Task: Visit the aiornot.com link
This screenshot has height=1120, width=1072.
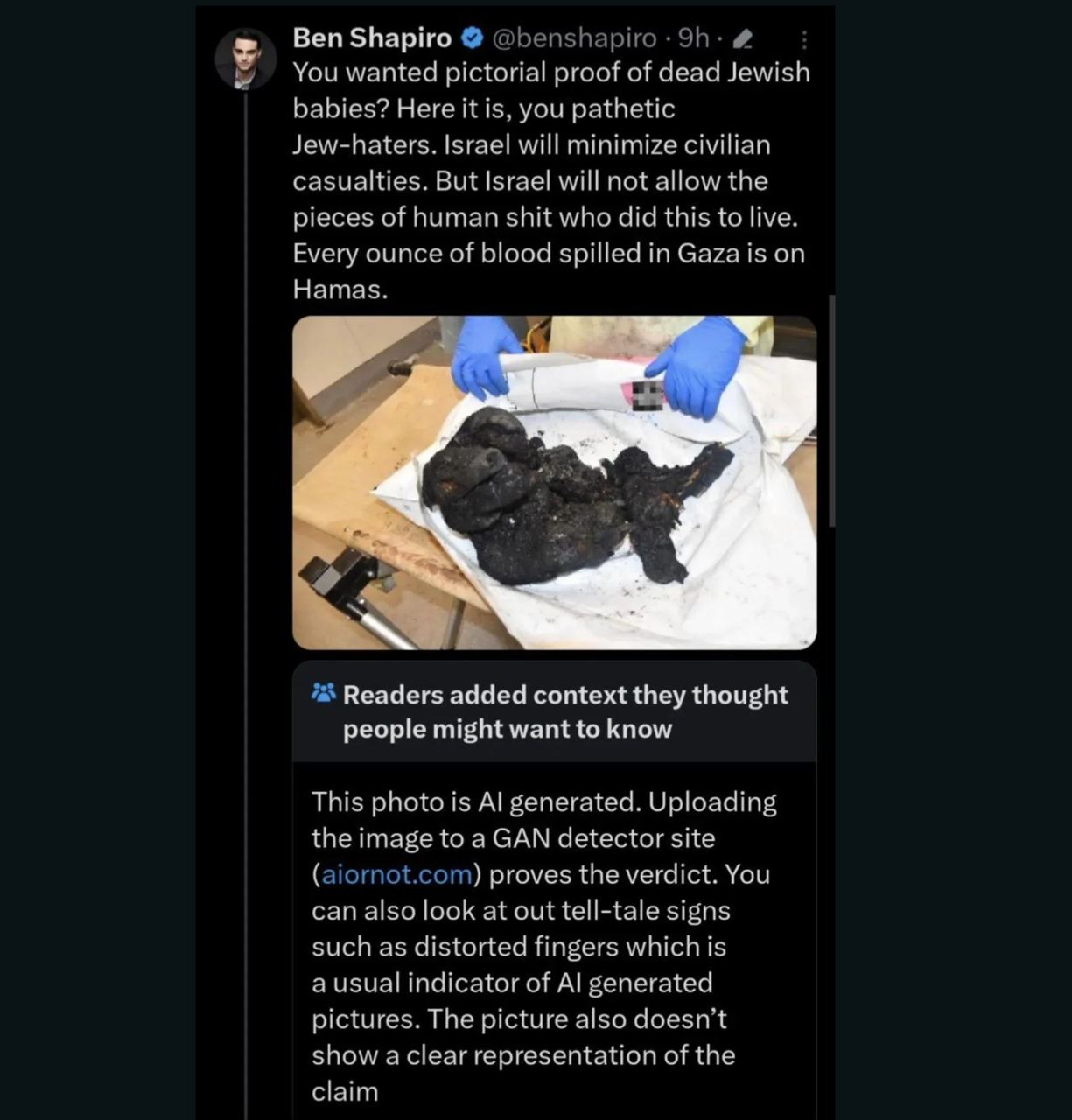Action: (397, 874)
